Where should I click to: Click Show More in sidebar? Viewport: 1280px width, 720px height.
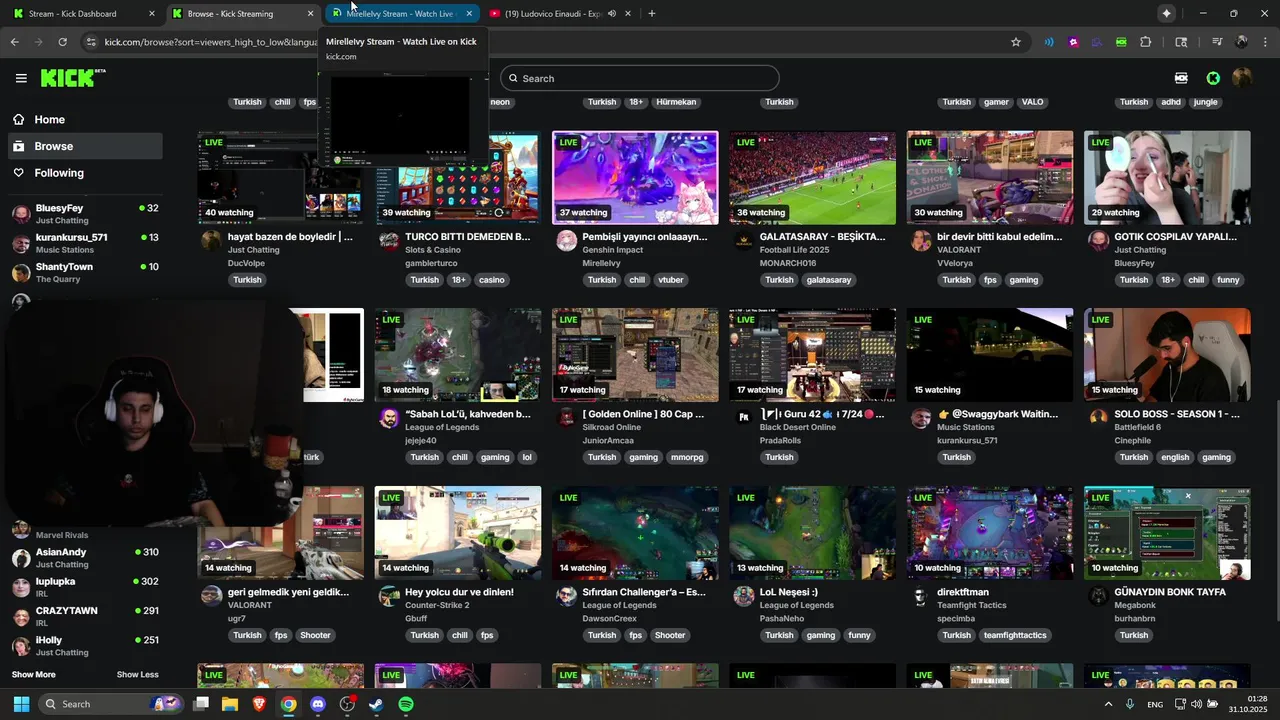tap(34, 675)
